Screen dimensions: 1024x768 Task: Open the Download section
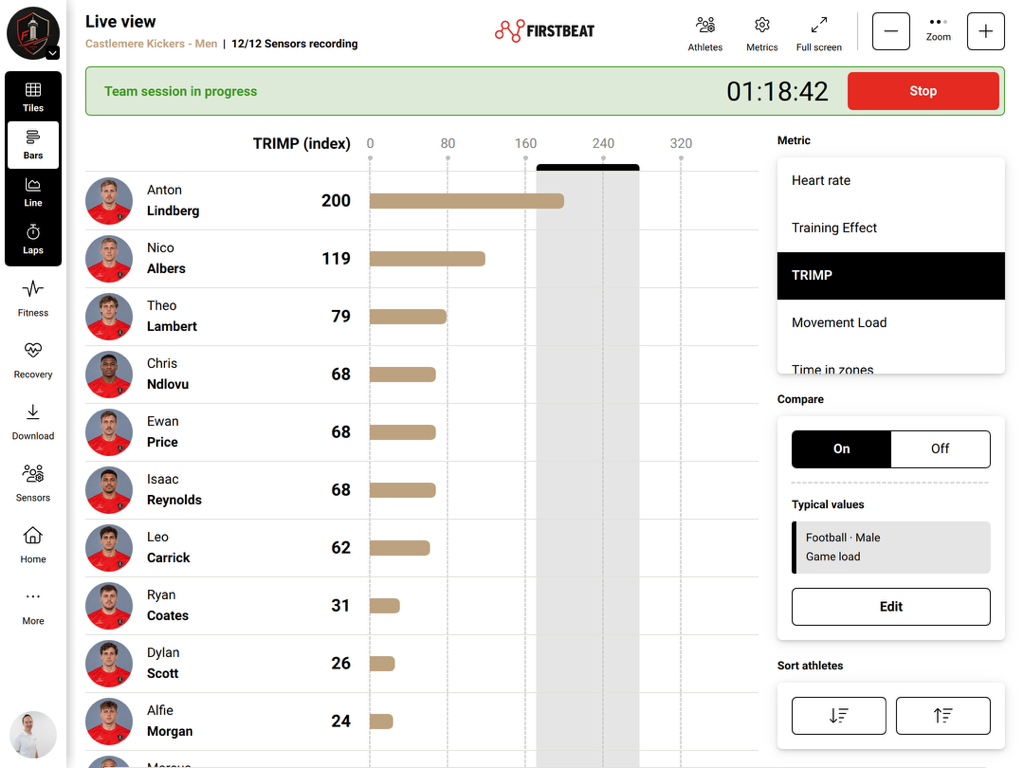coord(33,422)
